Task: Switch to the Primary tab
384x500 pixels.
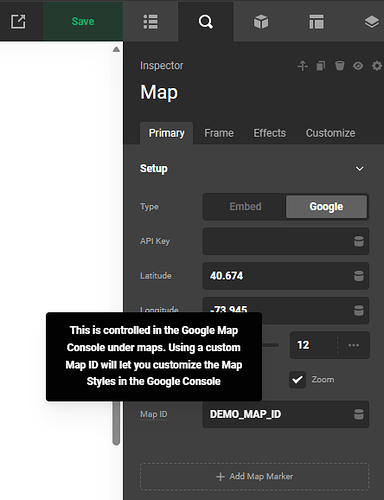Action: pyautogui.click(x=166, y=133)
